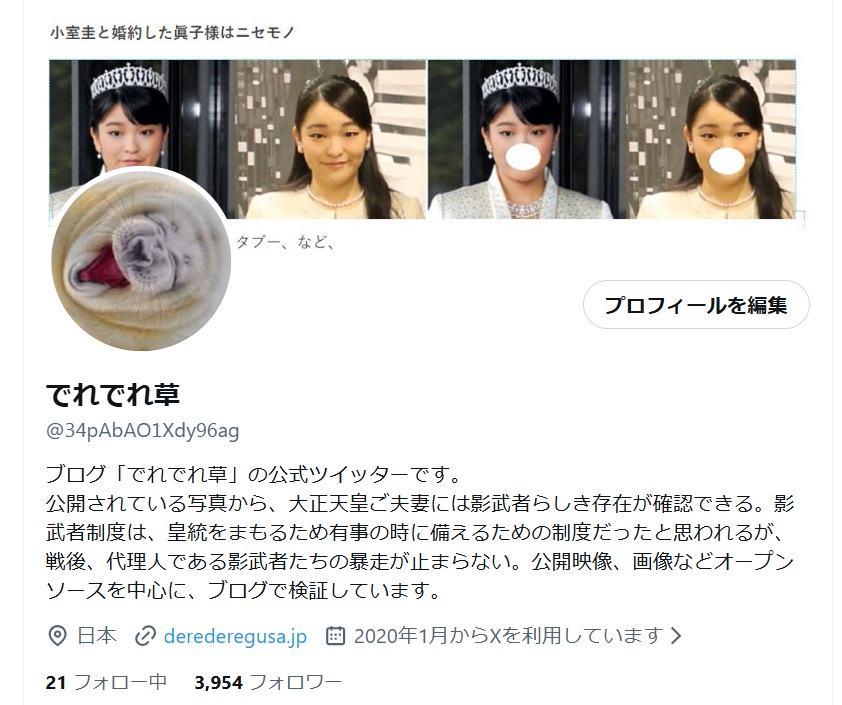Click the profile bio description text

pos(419,533)
